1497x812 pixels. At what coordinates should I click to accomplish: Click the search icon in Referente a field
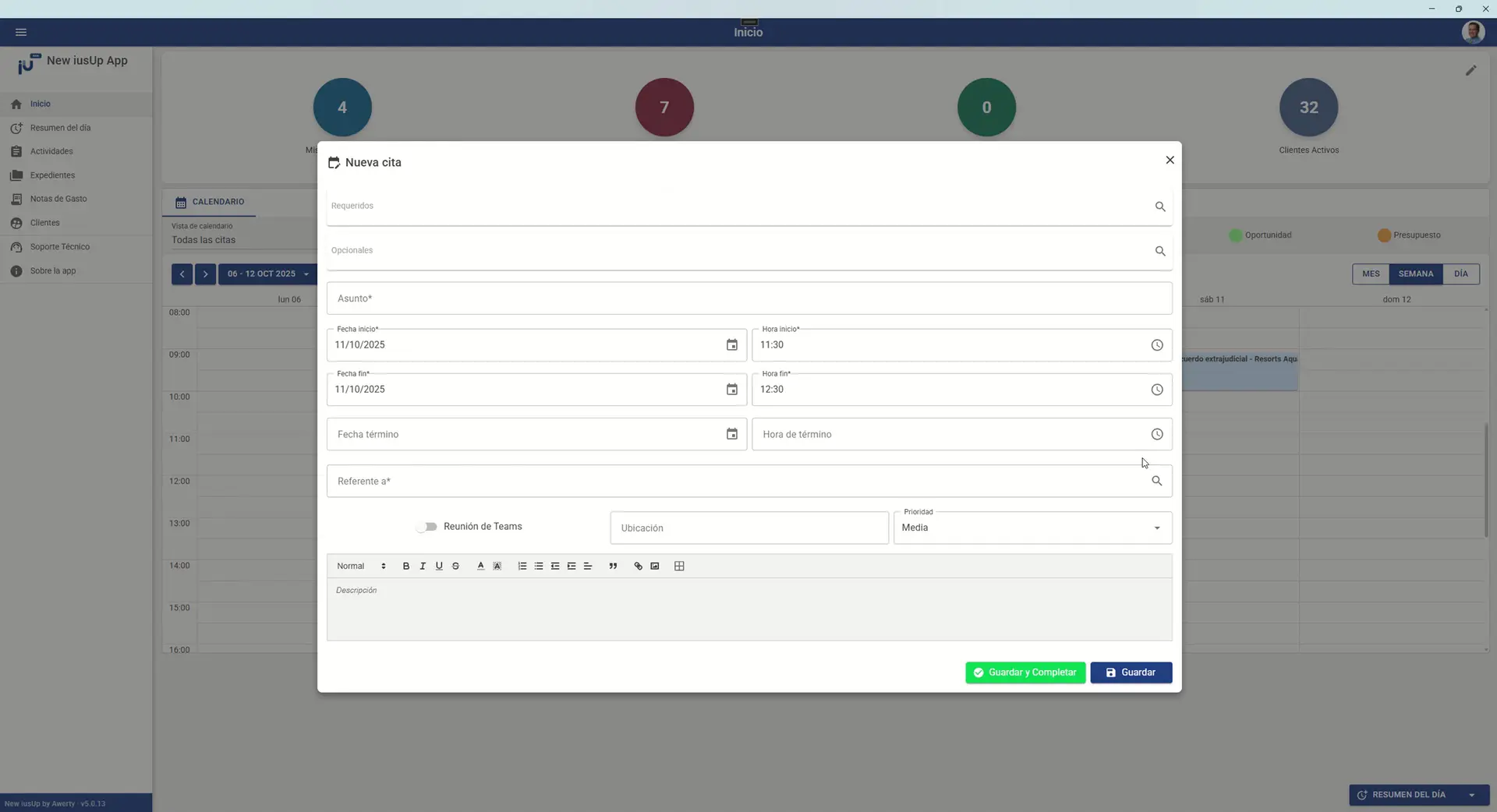point(1156,482)
